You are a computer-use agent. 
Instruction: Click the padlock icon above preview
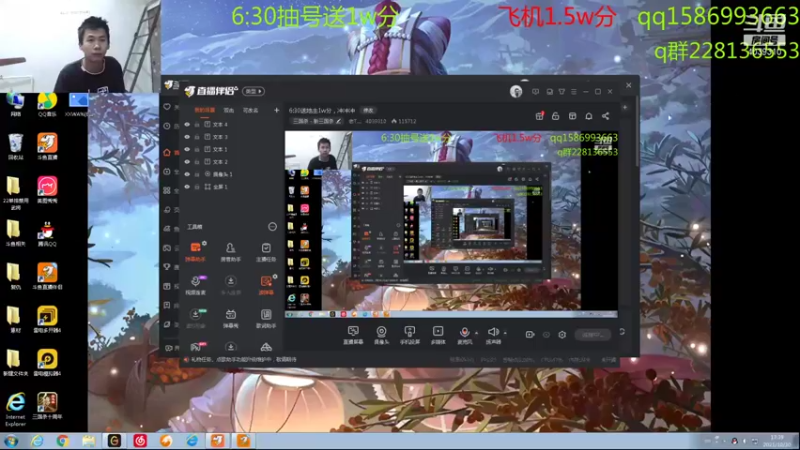556,116
